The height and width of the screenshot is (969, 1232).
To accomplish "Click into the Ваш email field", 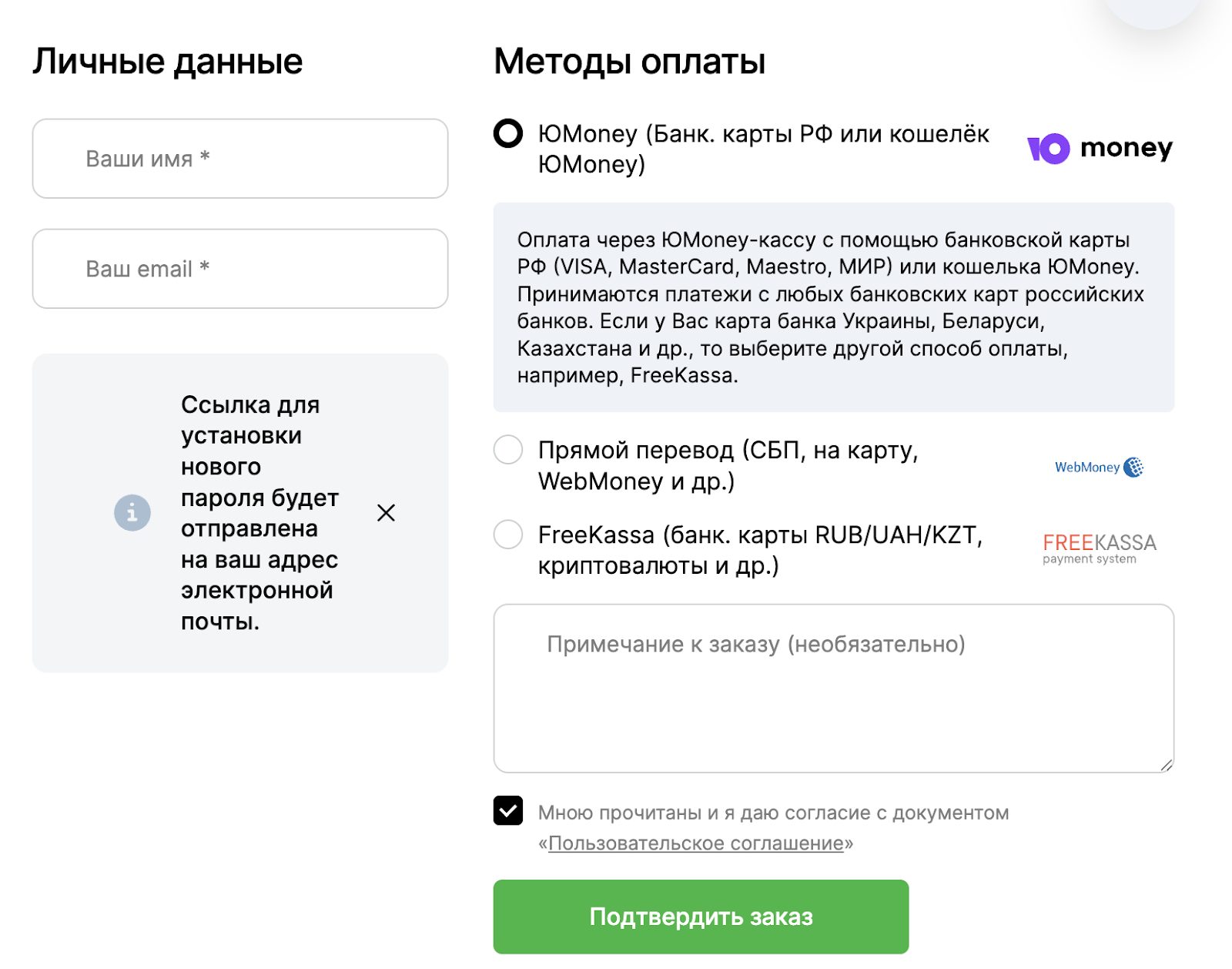I will pos(240,269).
